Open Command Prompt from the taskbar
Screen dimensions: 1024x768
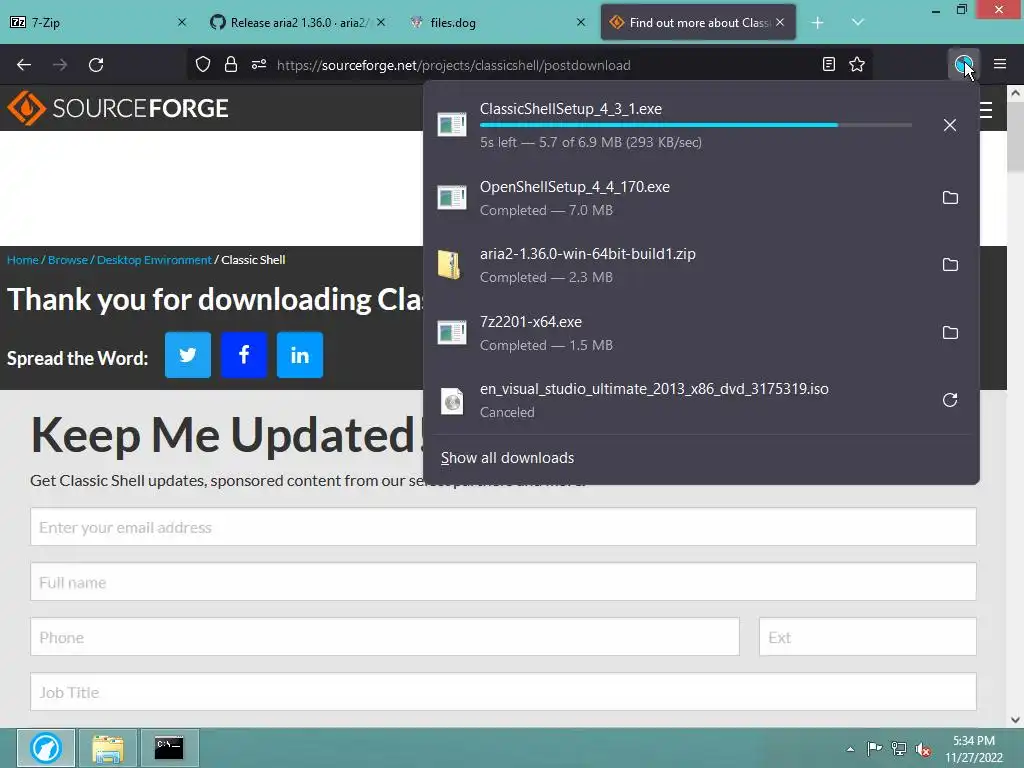(x=169, y=748)
